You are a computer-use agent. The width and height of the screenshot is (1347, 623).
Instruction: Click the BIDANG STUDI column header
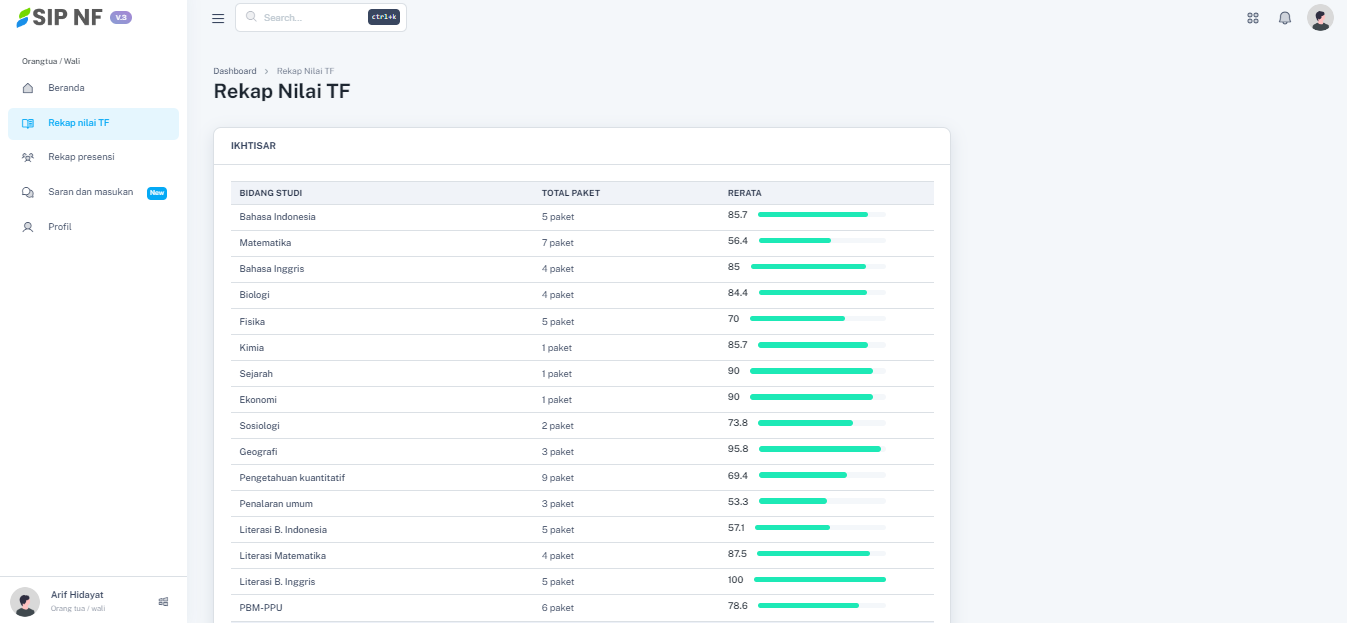click(x=271, y=193)
